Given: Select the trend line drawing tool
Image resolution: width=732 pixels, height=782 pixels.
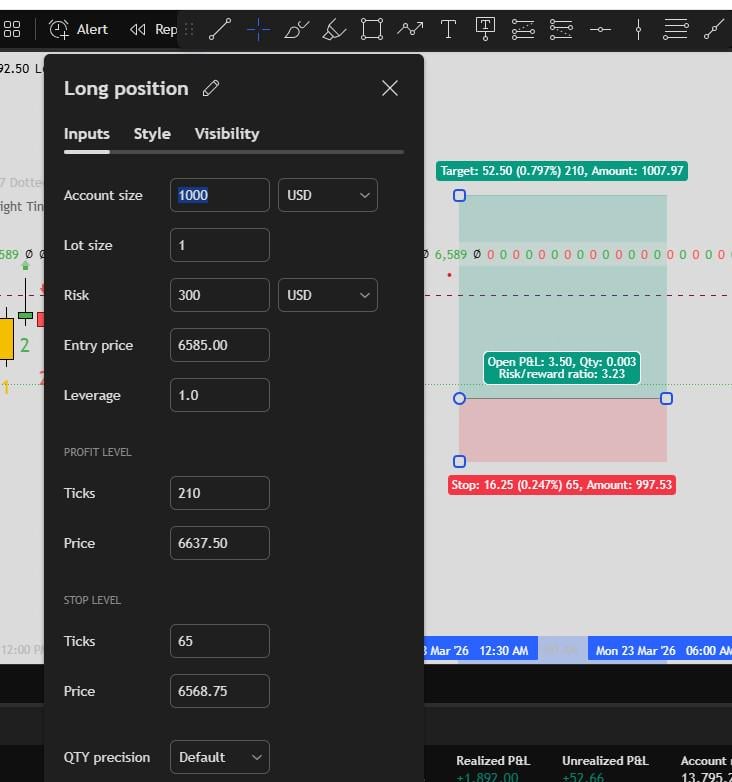Looking at the screenshot, I should pyautogui.click(x=220, y=29).
